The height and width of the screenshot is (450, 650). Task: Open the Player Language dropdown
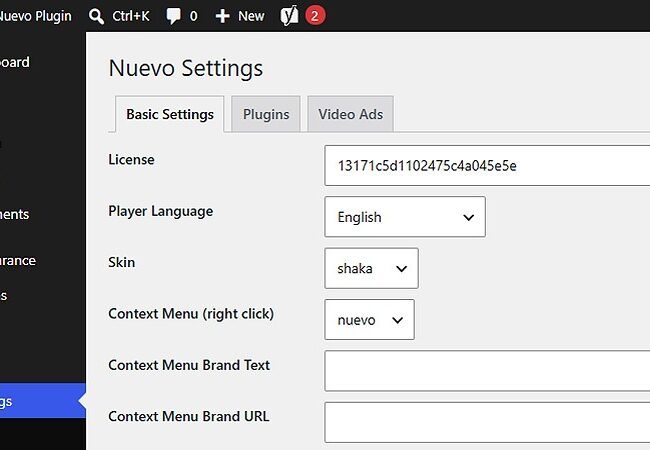coord(405,217)
